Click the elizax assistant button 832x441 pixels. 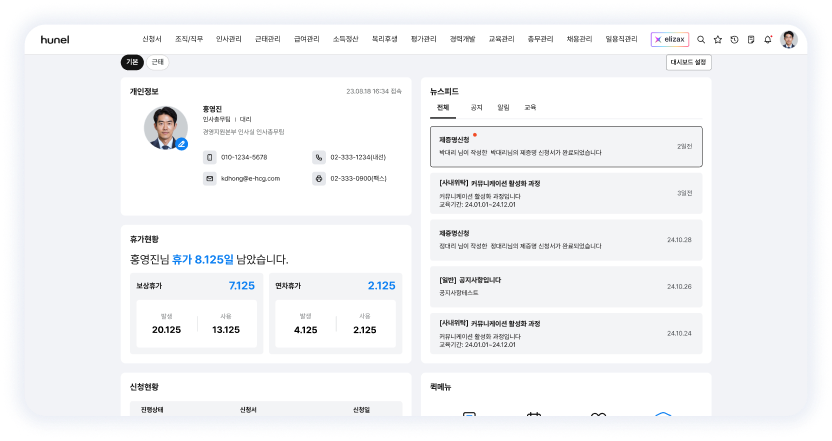(x=670, y=39)
